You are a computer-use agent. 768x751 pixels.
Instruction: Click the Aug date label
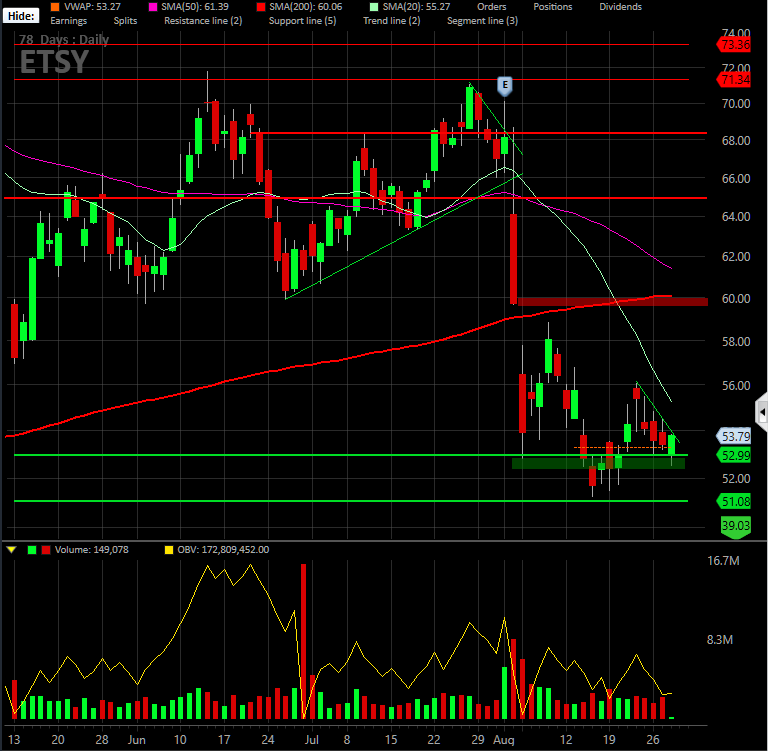pyautogui.click(x=504, y=740)
